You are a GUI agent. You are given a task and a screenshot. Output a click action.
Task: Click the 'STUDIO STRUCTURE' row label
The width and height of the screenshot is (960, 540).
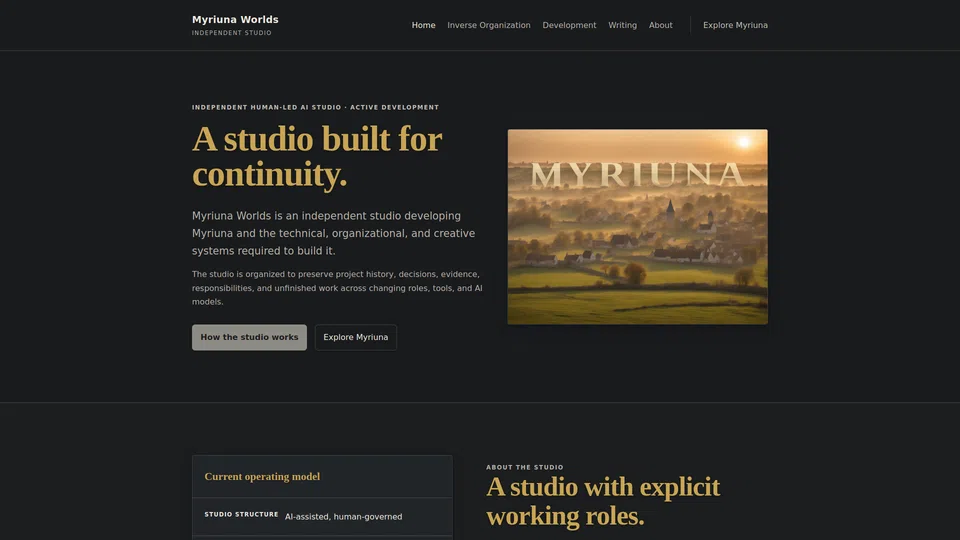(241, 514)
